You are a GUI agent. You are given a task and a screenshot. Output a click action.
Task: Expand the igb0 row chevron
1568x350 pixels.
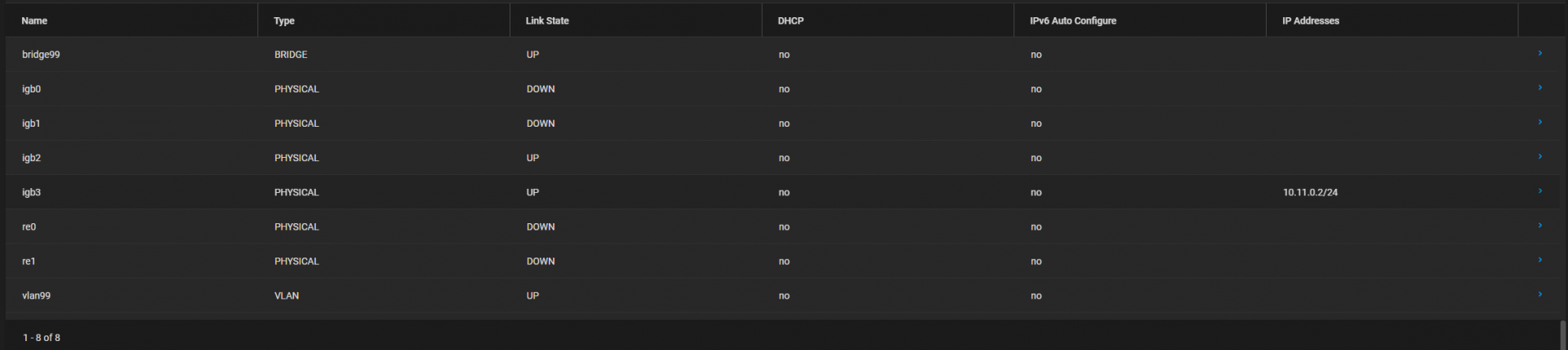[1539, 88]
